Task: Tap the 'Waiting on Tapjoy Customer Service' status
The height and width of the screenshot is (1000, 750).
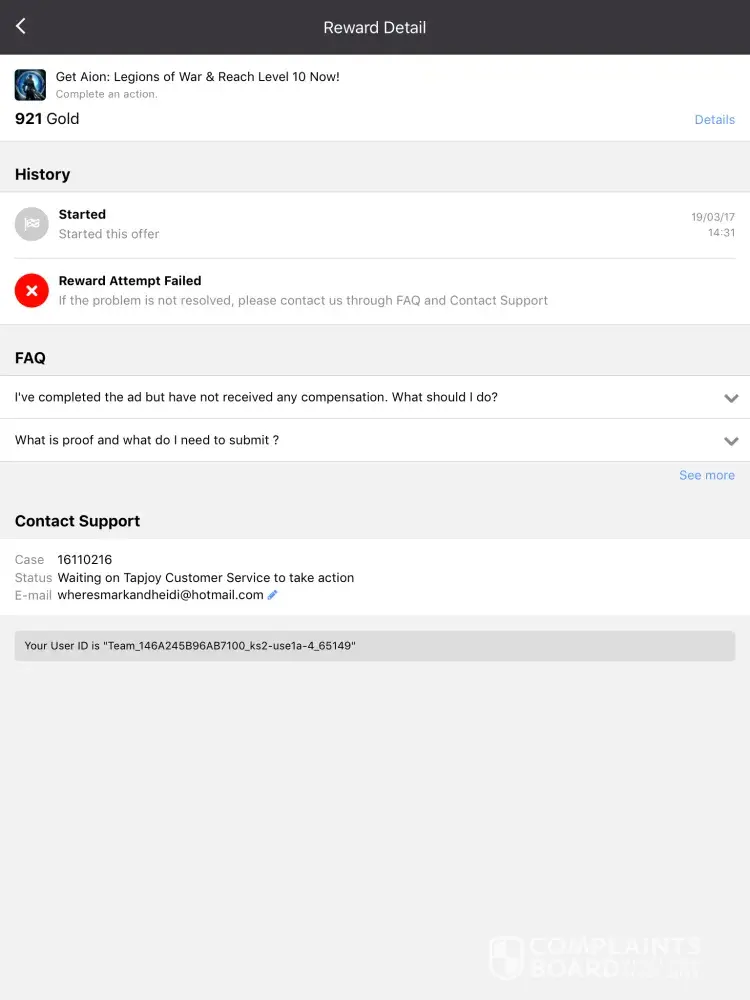Action: tap(206, 578)
